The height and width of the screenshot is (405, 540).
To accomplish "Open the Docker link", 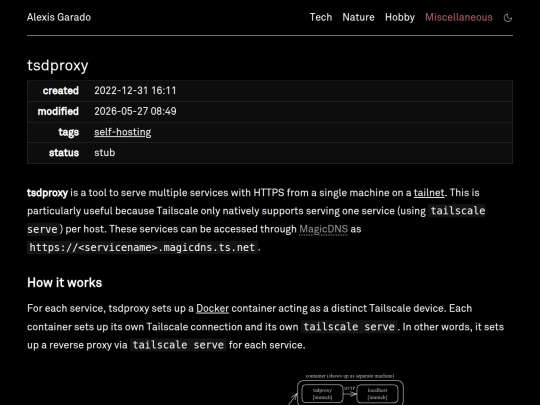I will click(x=212, y=308).
